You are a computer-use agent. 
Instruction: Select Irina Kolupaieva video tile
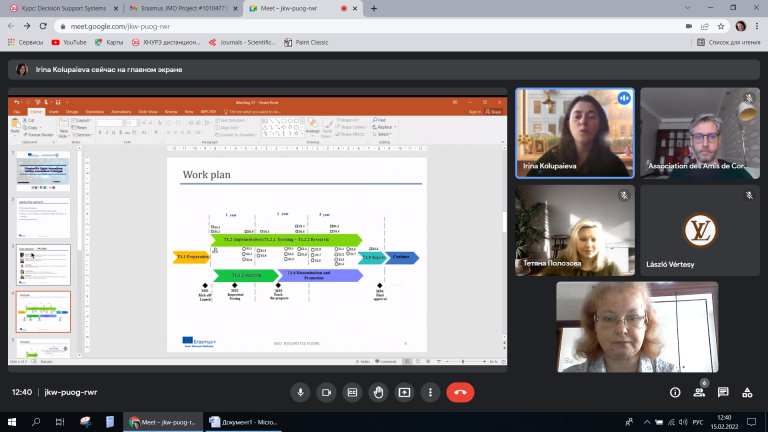pyautogui.click(x=575, y=133)
